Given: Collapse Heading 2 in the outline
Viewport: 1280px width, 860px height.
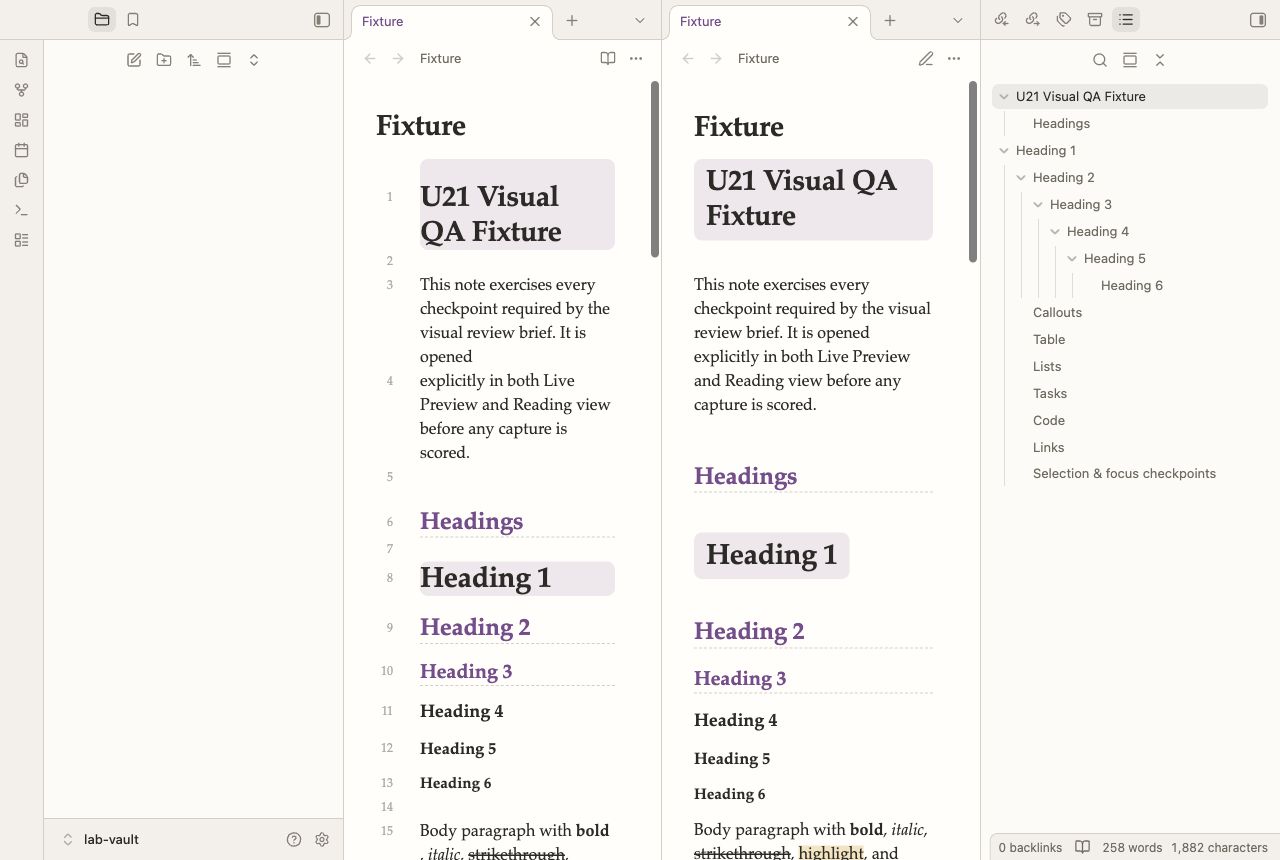Looking at the screenshot, I should tap(1021, 178).
